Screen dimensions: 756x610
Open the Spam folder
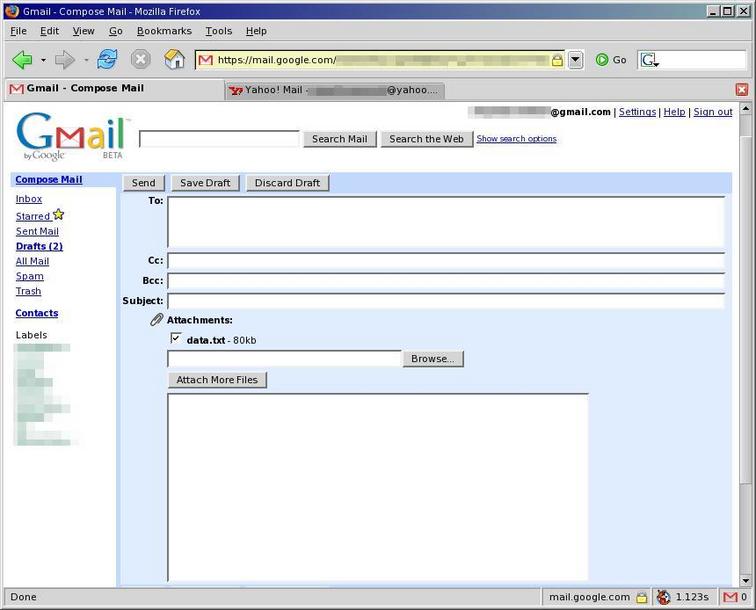tap(29, 276)
